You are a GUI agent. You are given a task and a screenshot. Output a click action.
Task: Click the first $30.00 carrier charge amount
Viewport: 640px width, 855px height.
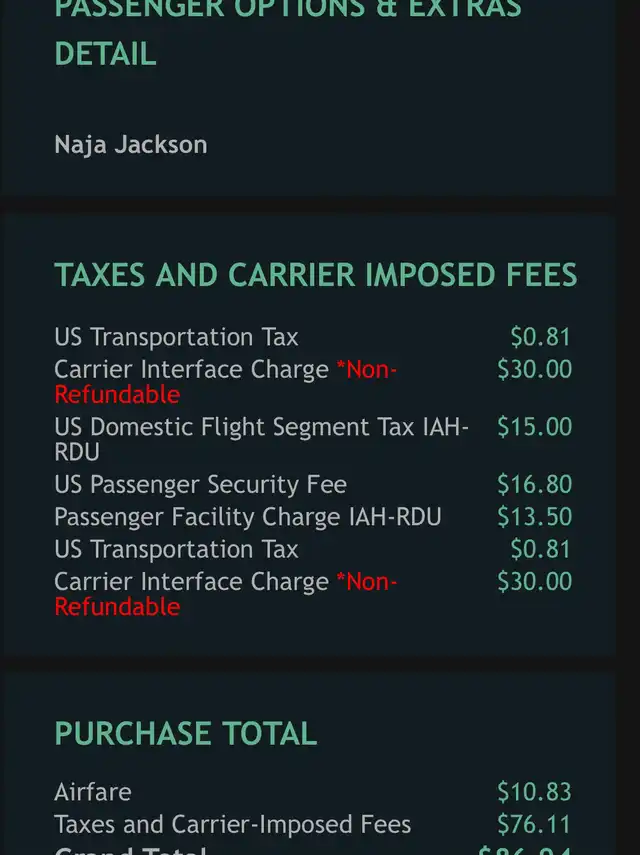534,370
